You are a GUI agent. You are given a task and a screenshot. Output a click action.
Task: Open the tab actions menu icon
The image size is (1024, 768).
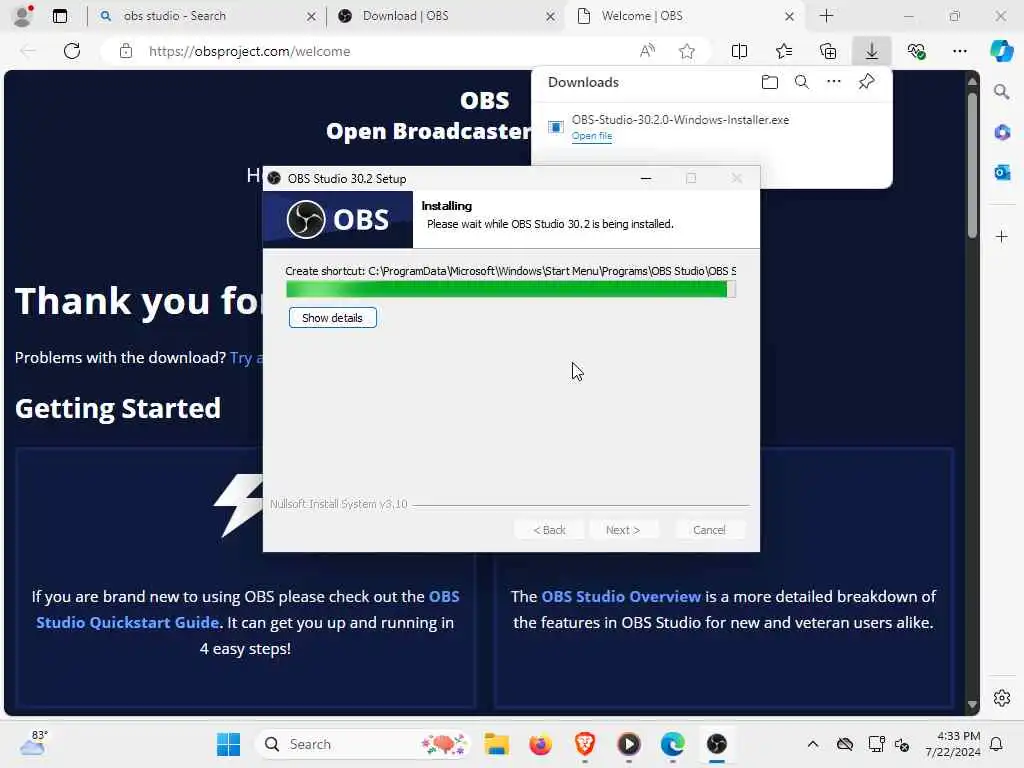tap(60, 16)
